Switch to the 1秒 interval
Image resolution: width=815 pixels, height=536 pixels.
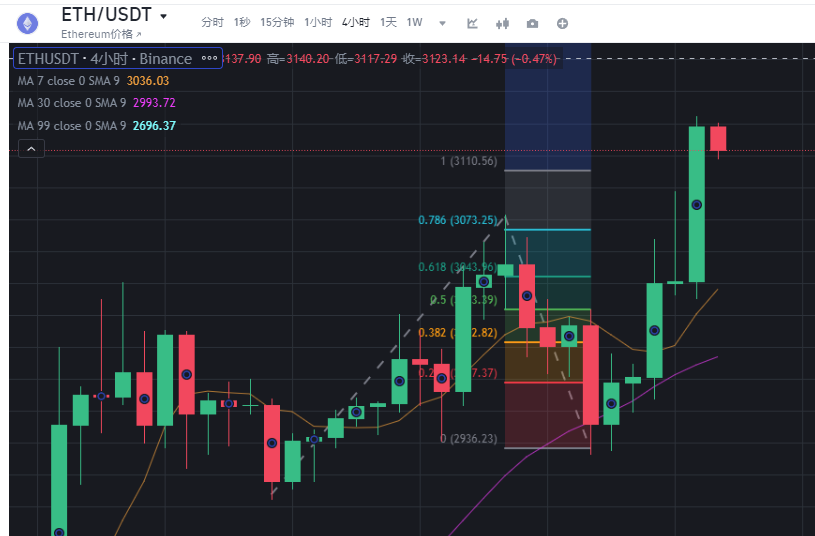pos(242,22)
